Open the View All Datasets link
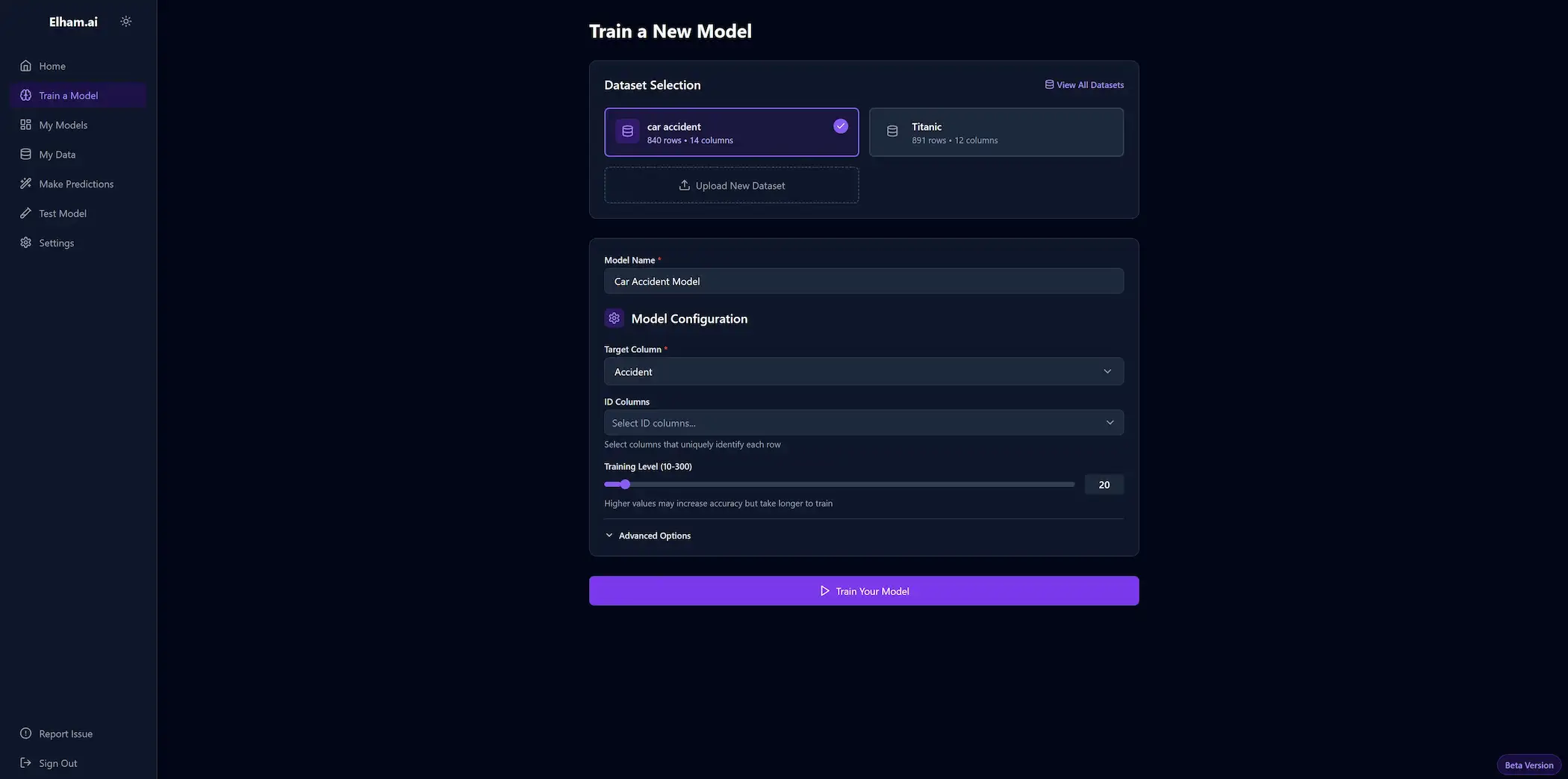Screen dimensions: 1568x779 [x=1084, y=85]
